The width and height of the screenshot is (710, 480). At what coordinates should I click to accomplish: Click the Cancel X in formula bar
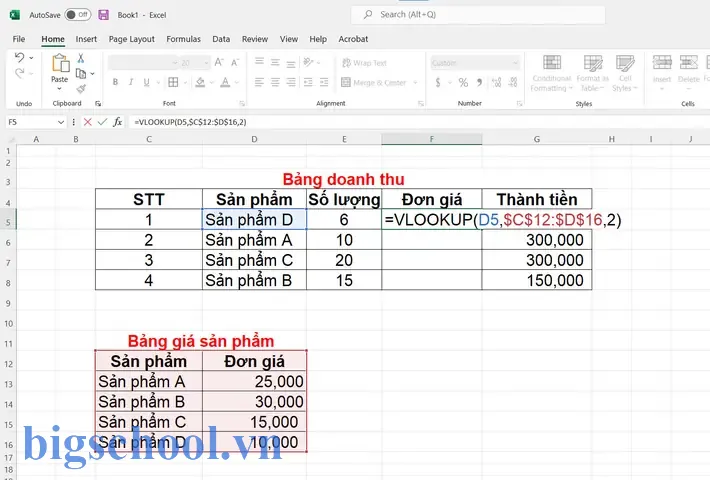pos(88,122)
